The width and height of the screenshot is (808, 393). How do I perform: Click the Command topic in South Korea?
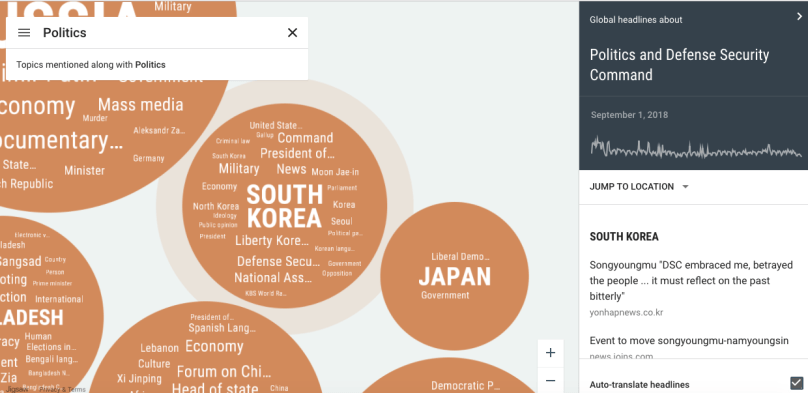click(306, 138)
